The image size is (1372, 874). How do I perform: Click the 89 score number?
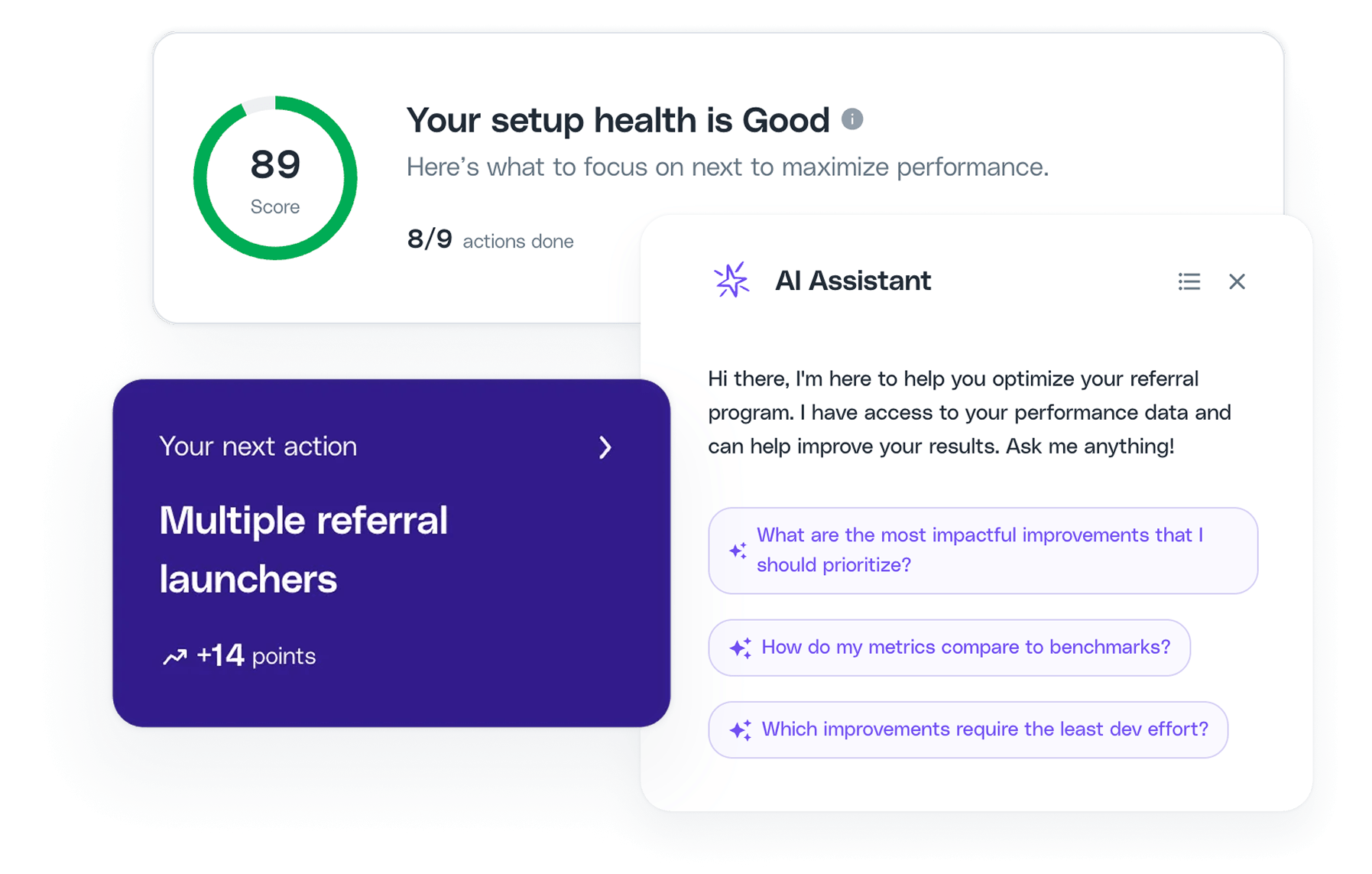click(x=275, y=164)
